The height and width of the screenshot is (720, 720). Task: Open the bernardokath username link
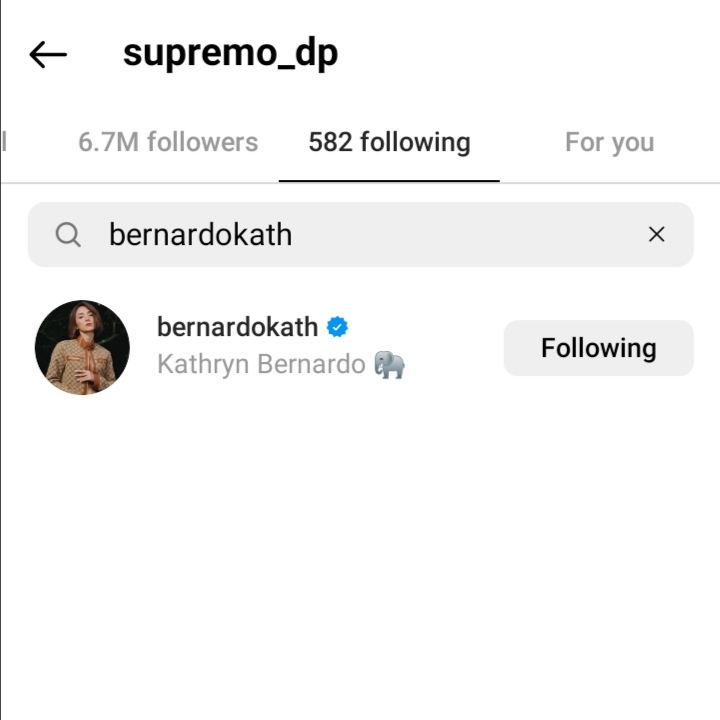[x=237, y=327]
